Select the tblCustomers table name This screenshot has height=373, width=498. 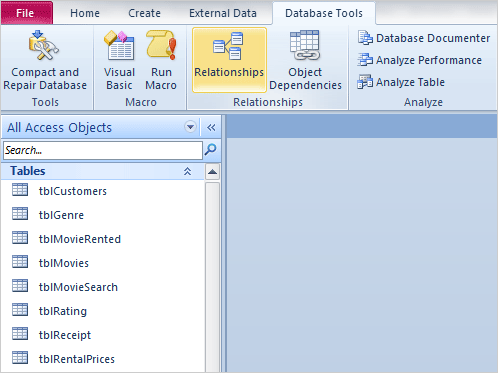(x=73, y=191)
